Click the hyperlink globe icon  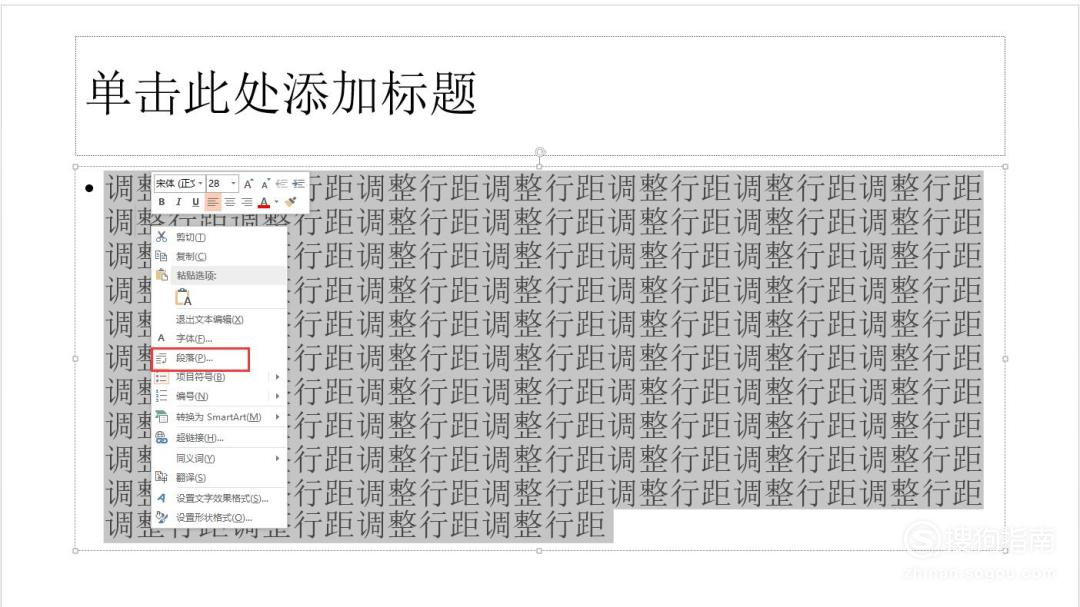(x=161, y=438)
